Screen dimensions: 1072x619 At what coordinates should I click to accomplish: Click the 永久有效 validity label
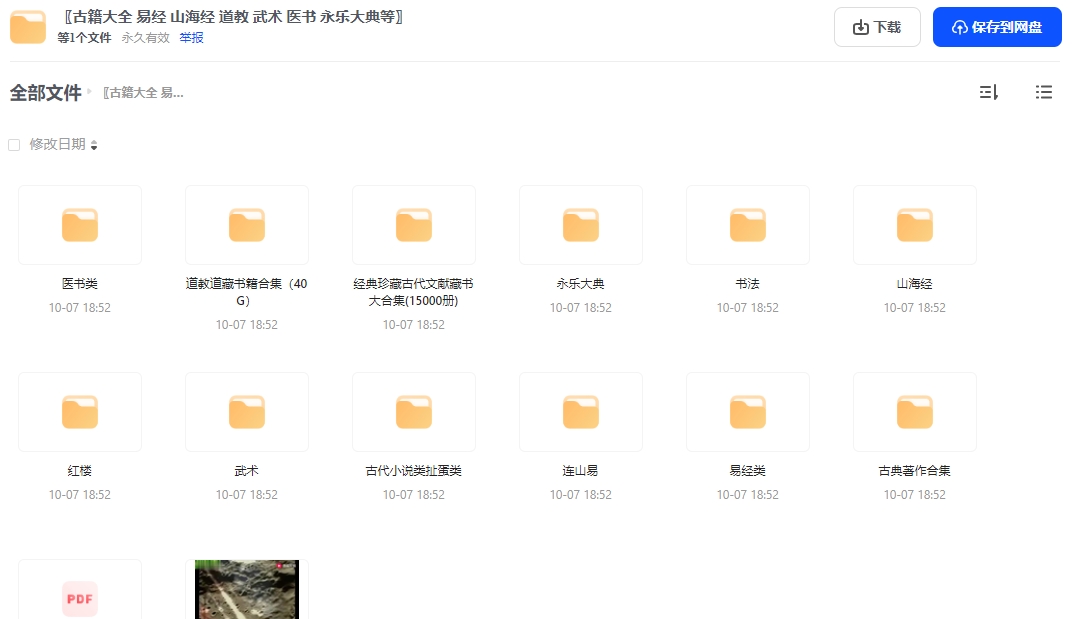tap(146, 38)
